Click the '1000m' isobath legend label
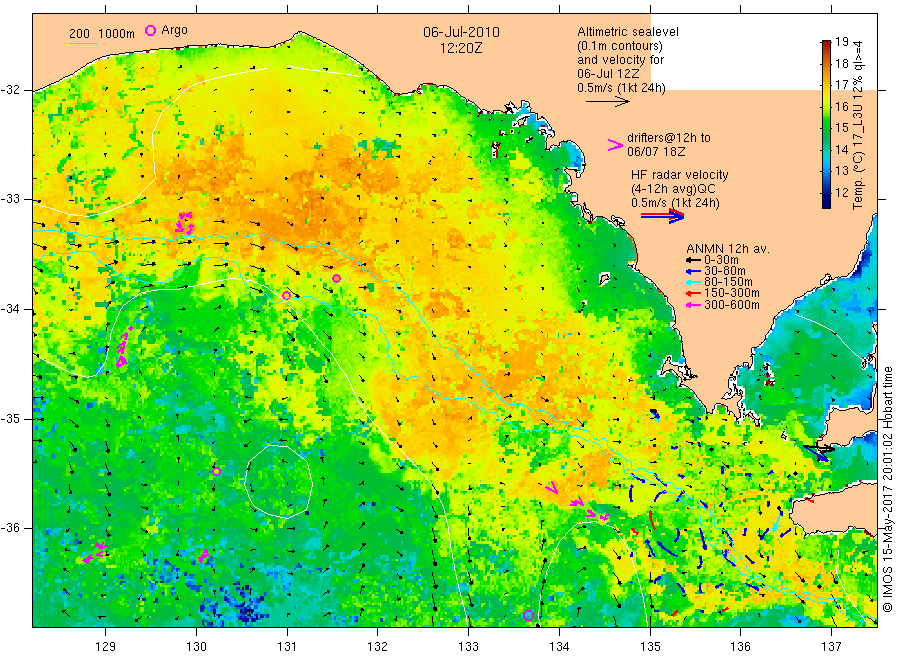The width and height of the screenshot is (900, 660). [117, 33]
